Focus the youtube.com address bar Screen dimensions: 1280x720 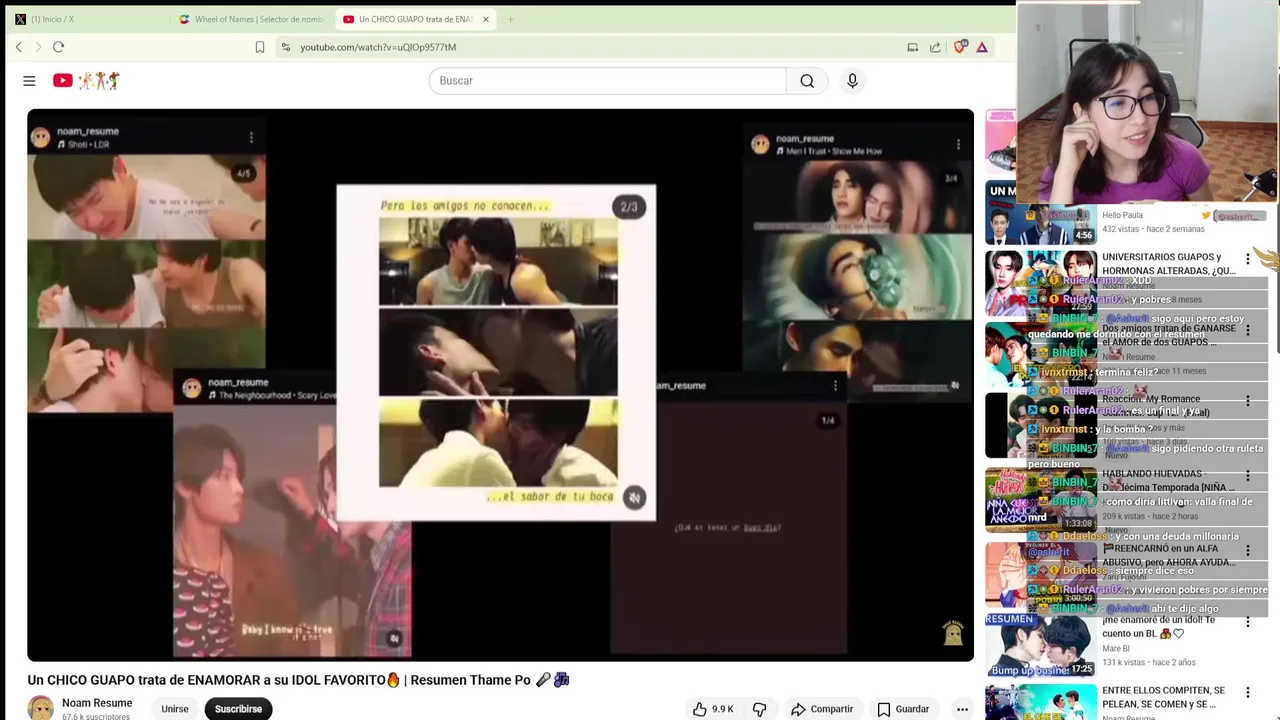590,47
